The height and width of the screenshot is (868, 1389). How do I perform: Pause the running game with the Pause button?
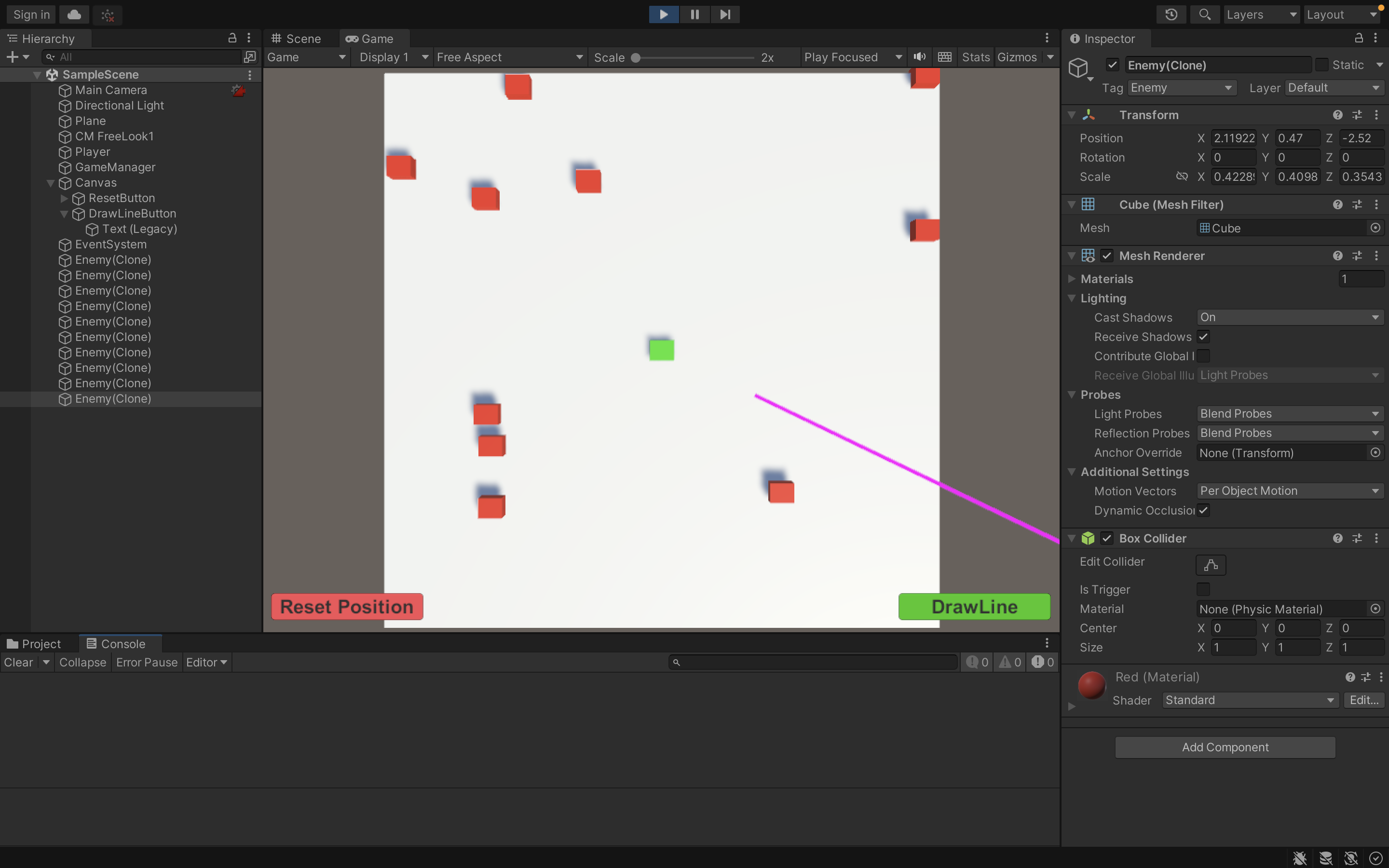[694, 14]
